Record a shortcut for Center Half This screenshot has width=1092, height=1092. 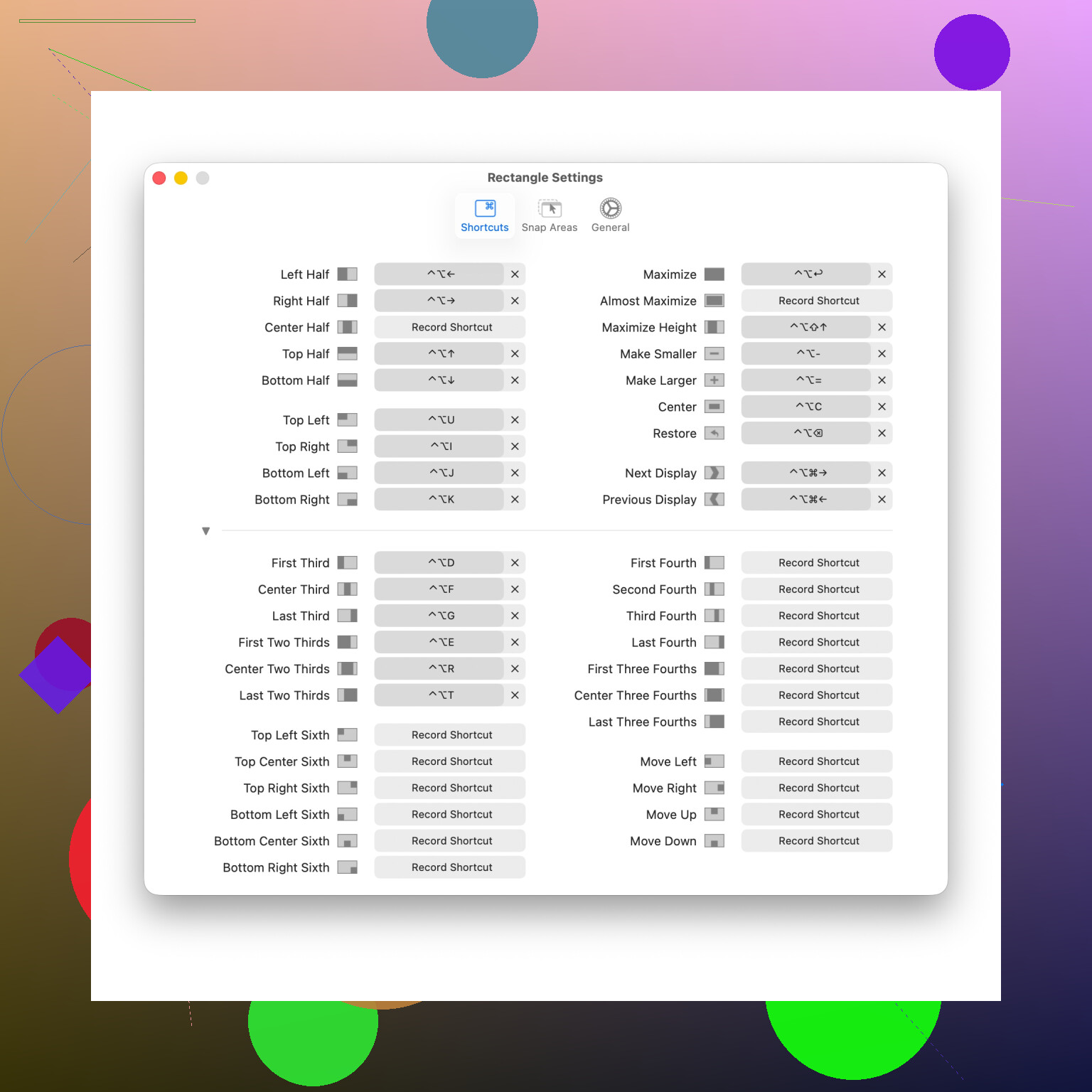click(450, 327)
